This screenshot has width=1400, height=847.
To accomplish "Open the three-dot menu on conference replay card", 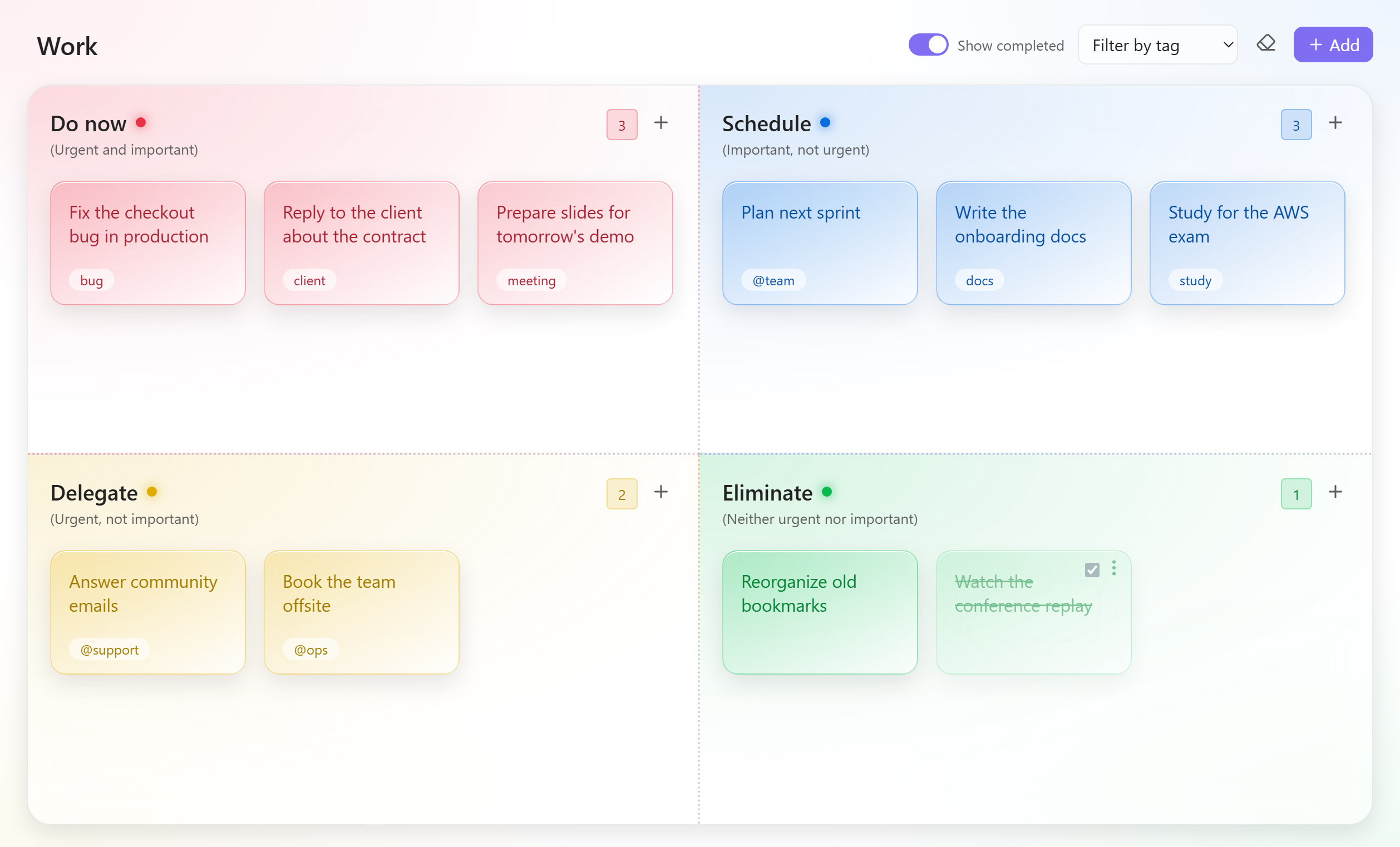I will click(1113, 568).
